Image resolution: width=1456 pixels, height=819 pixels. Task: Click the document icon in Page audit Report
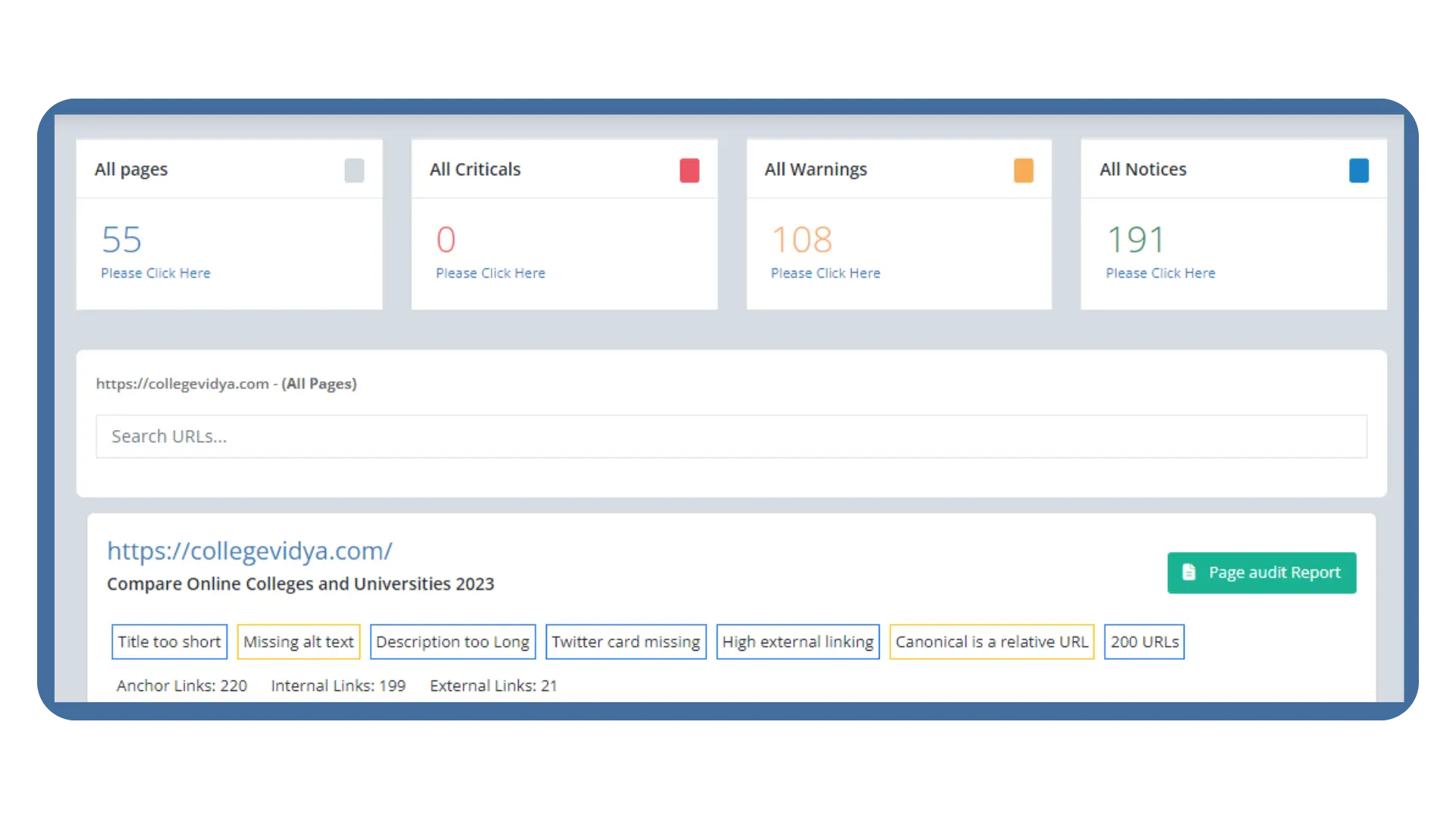[x=1189, y=573]
